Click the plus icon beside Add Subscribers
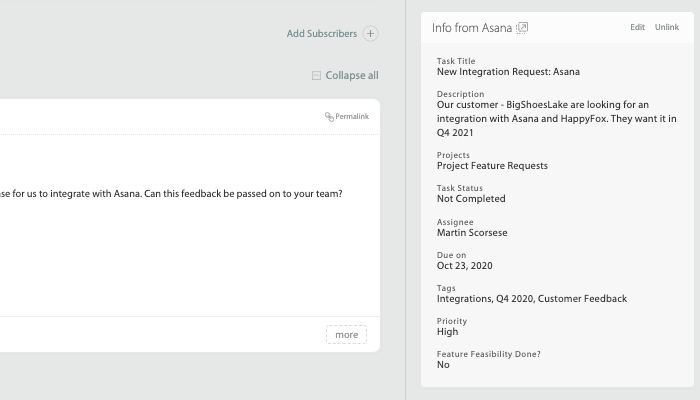 point(370,33)
